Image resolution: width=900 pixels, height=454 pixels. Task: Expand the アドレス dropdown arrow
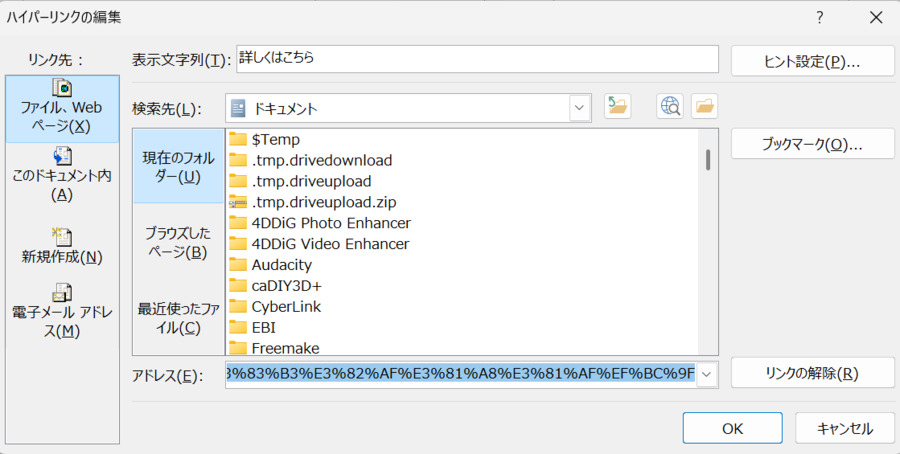coord(707,374)
